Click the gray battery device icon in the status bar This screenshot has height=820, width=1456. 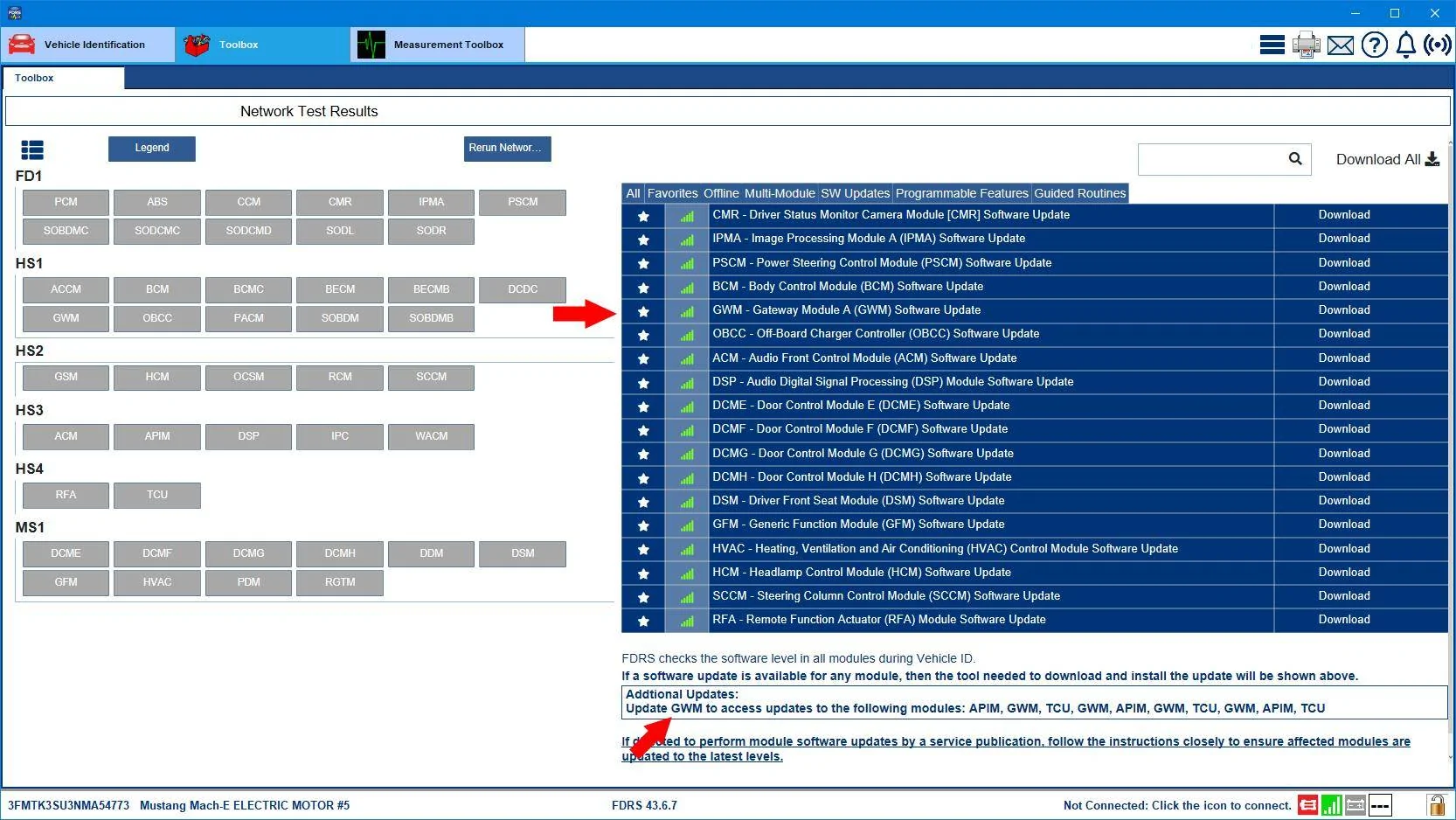(1355, 805)
